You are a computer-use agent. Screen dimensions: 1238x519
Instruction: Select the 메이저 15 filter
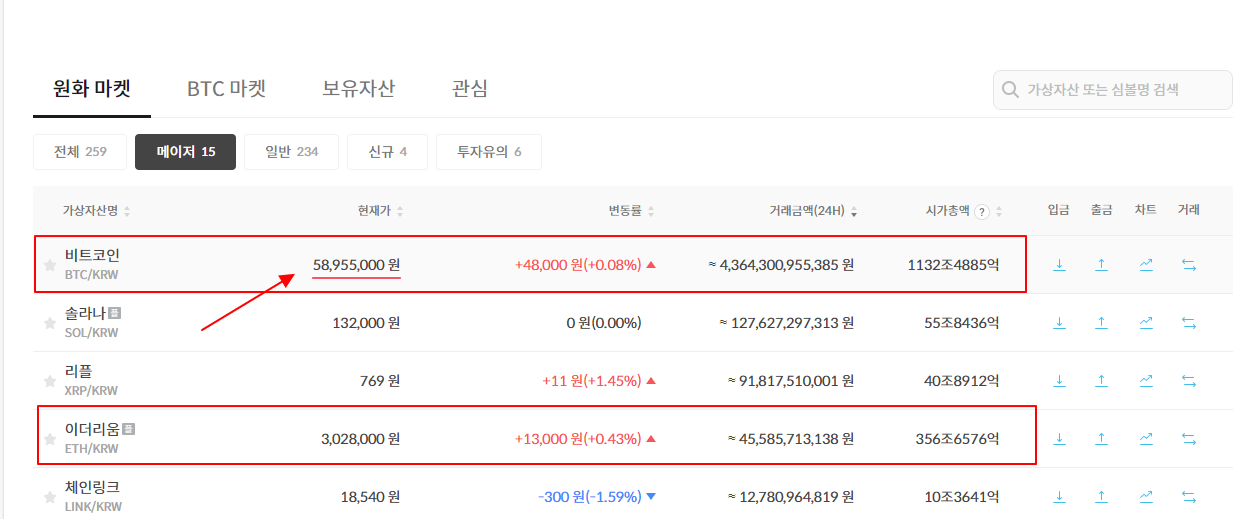click(185, 152)
